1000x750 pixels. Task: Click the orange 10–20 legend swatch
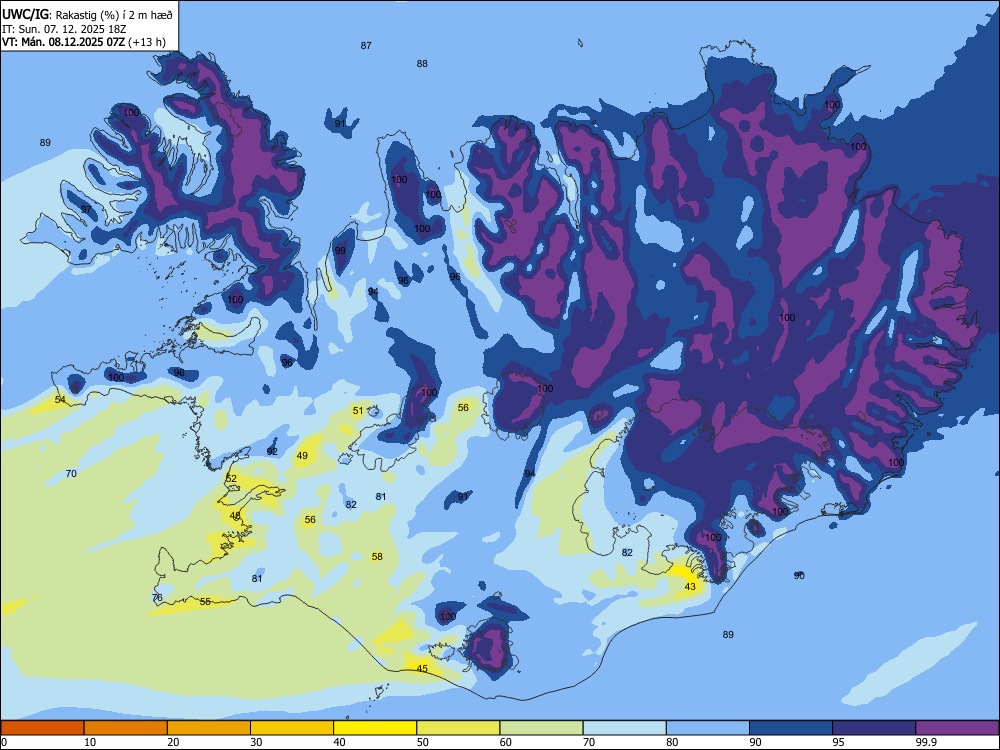coord(126,728)
